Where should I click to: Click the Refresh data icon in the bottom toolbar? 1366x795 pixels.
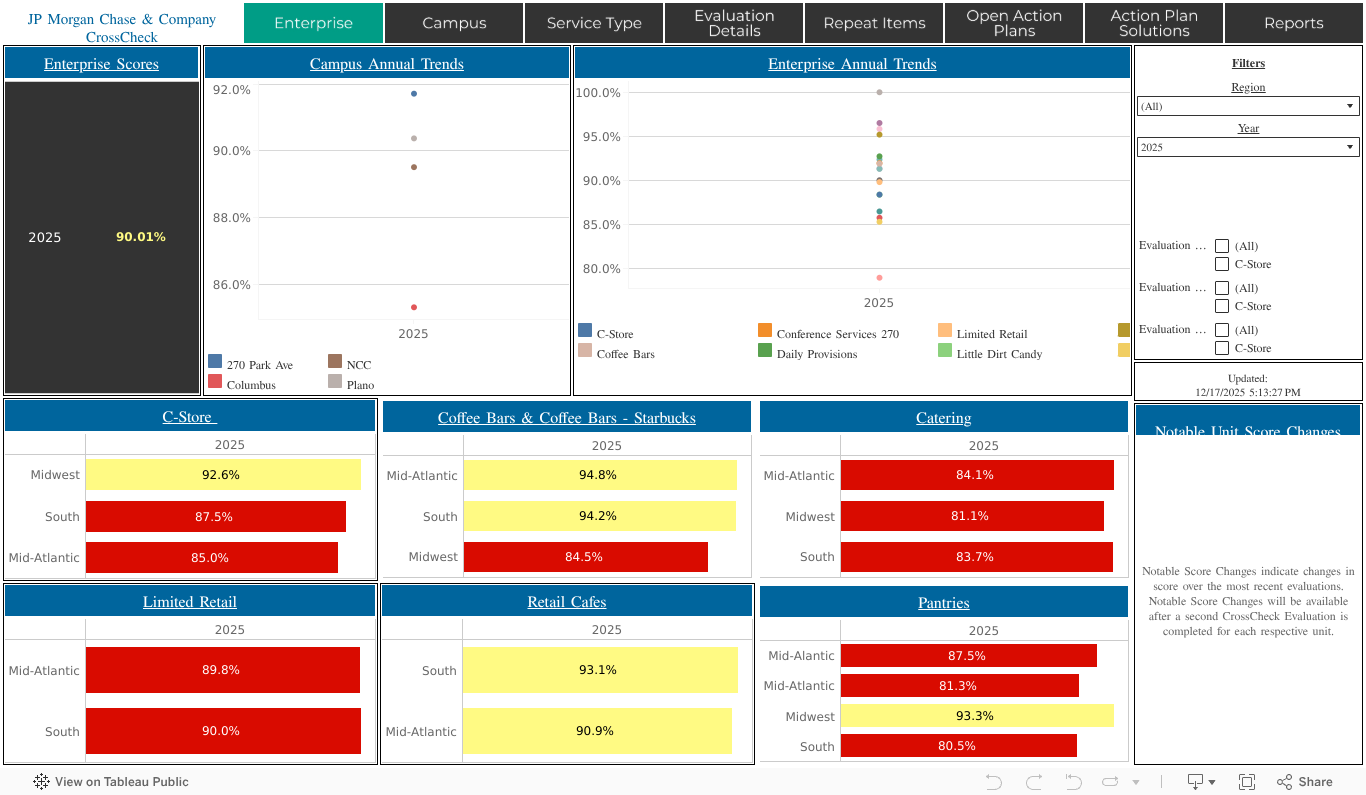tap(1110, 782)
